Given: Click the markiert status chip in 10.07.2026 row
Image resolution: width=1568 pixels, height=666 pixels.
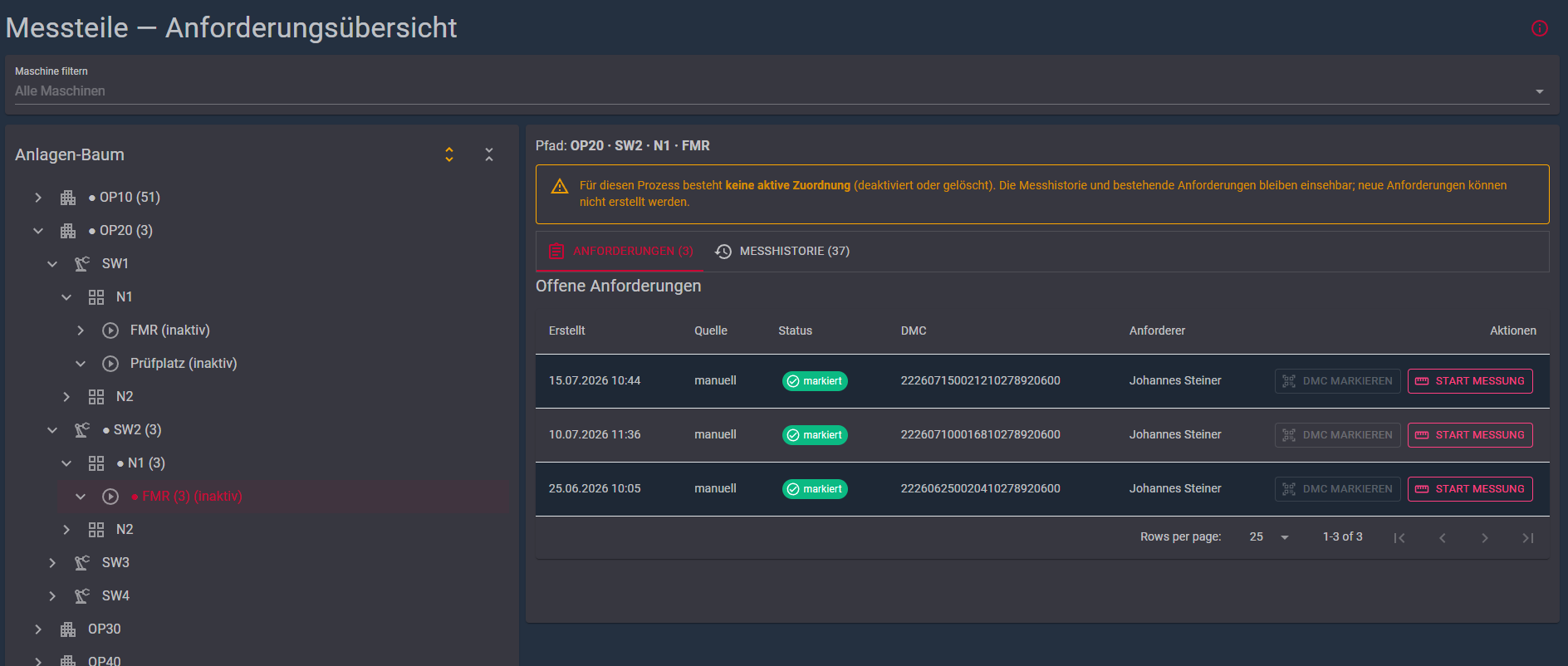Looking at the screenshot, I should (x=815, y=435).
